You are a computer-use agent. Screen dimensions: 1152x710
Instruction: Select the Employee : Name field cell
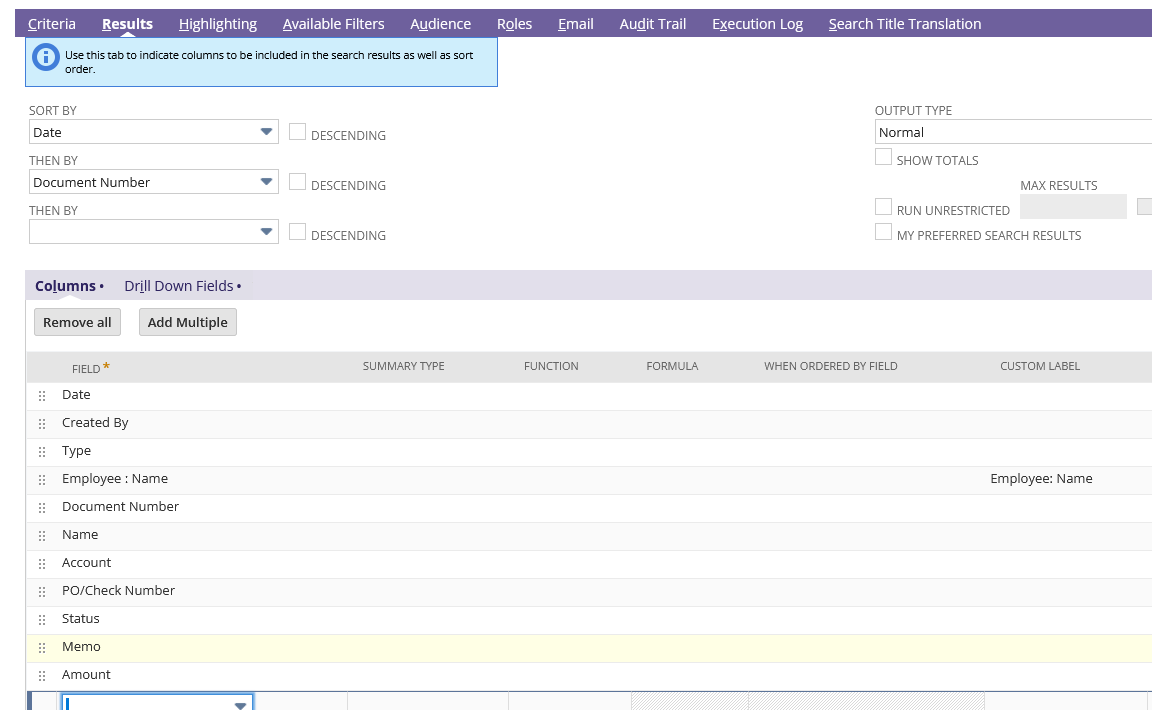coord(115,478)
